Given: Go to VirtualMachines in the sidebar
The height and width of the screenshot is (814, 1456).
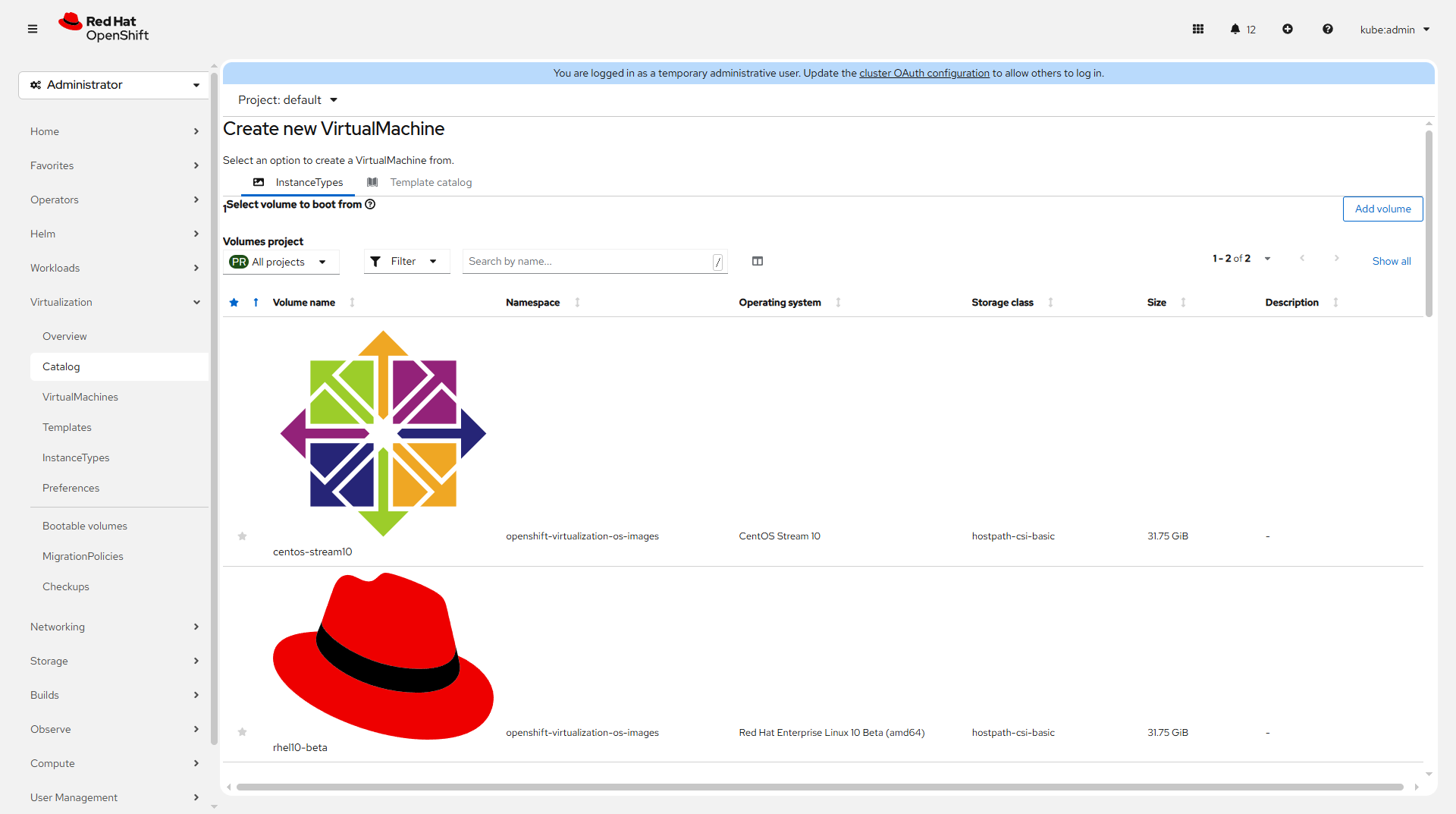Looking at the screenshot, I should pos(80,397).
